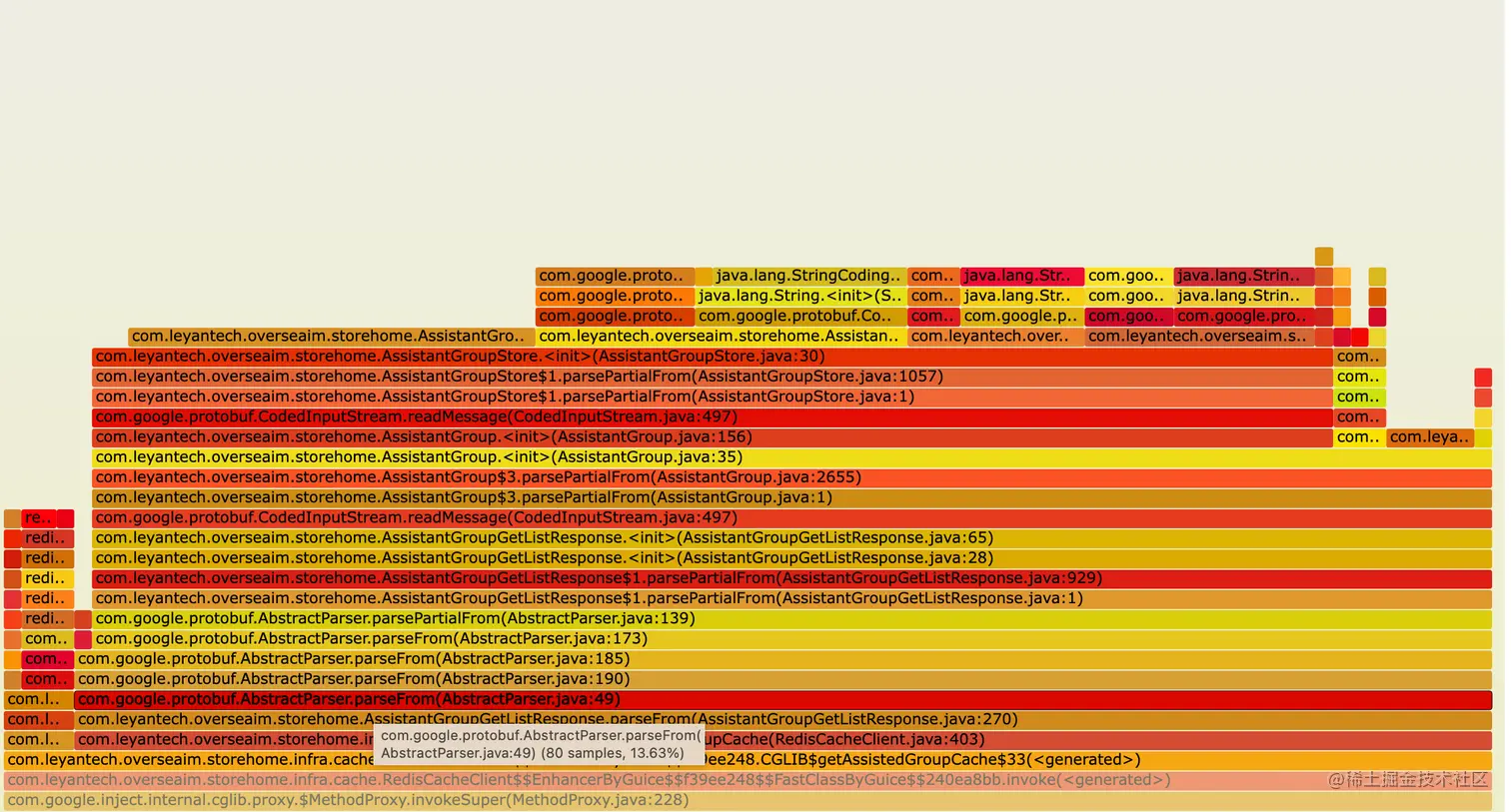Select the java.lang.StringCoding.. frame

809,276
